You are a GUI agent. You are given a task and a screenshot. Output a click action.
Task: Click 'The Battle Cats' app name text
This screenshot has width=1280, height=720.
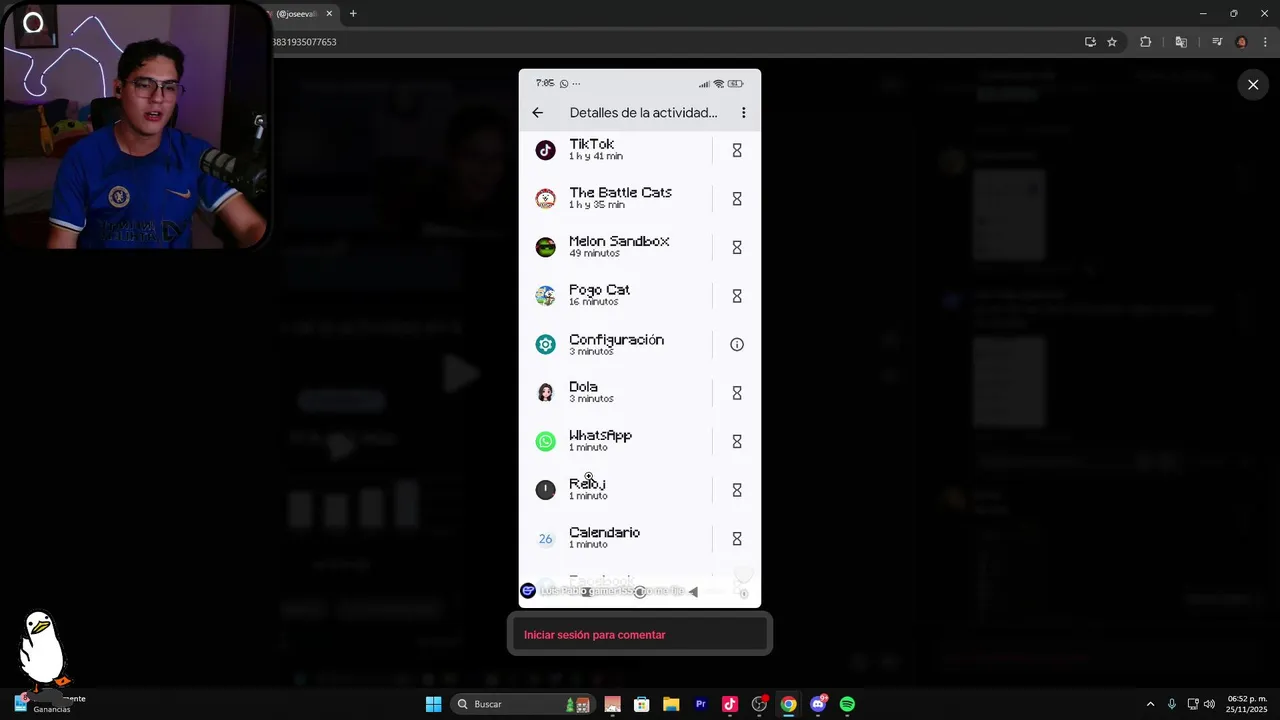(620, 192)
